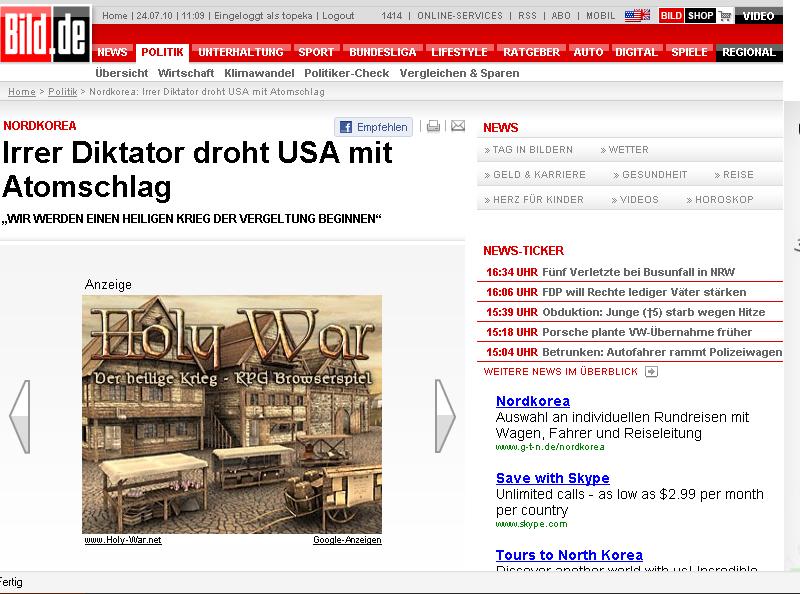Open the REGIONAL tab
The height and width of the screenshot is (594, 800).
[748, 52]
